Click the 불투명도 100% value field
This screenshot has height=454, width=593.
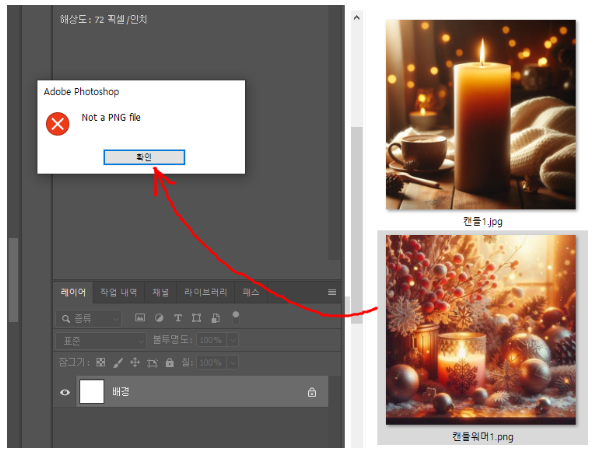tap(211, 340)
